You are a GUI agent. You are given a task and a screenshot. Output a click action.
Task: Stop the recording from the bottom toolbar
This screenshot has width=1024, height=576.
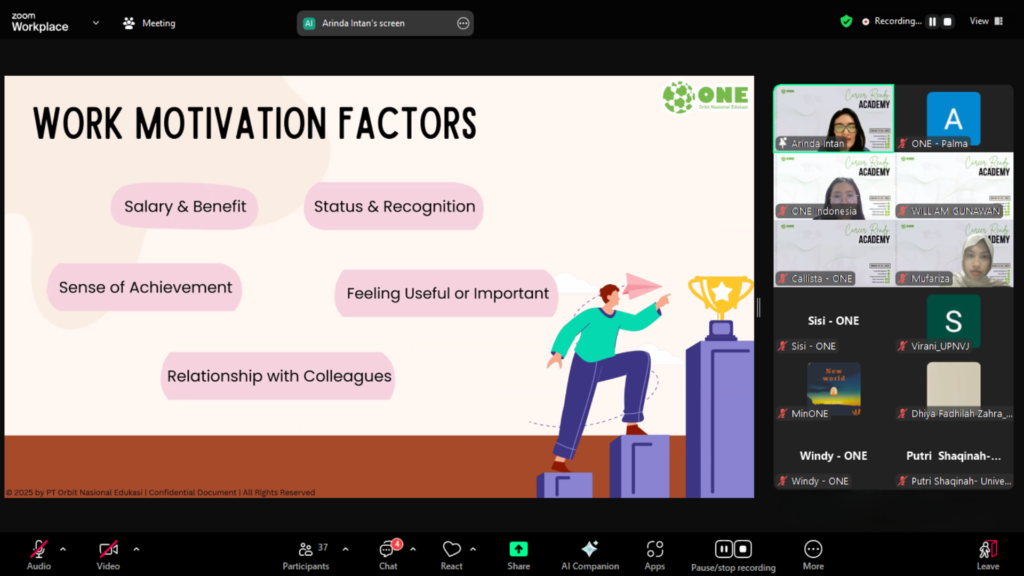[743, 549]
